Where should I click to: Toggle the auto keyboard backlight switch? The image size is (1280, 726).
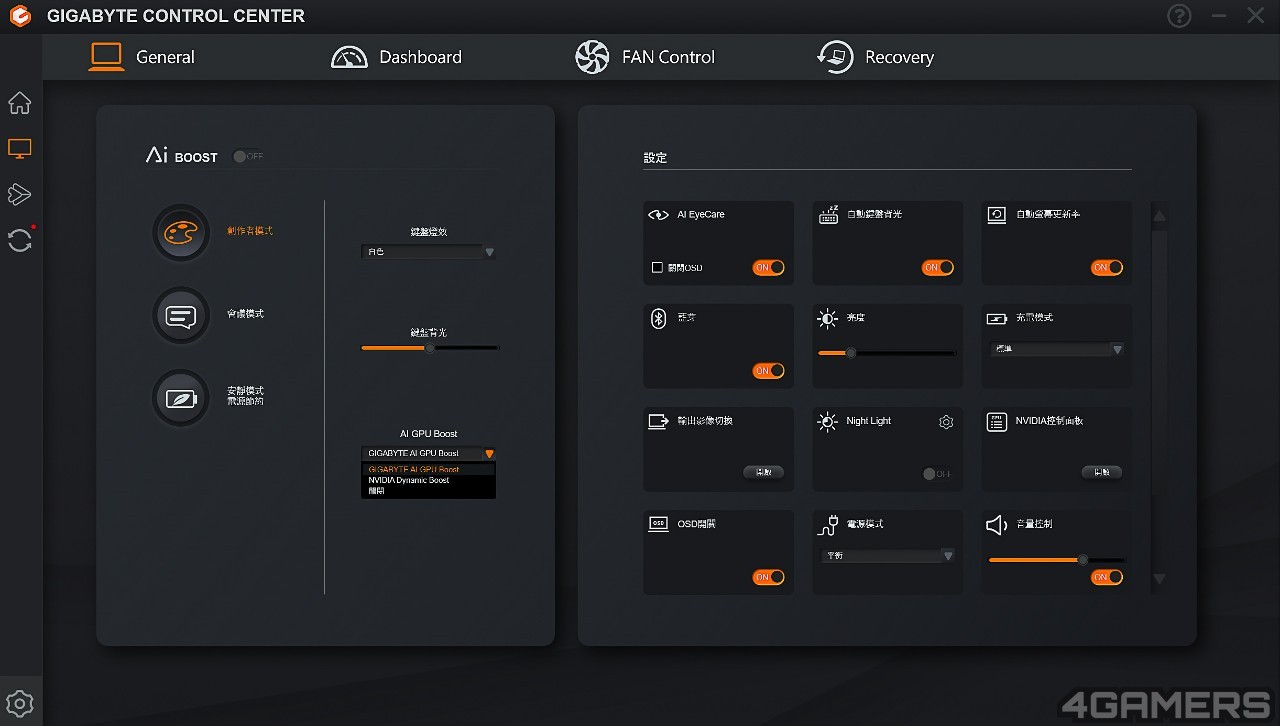938,268
